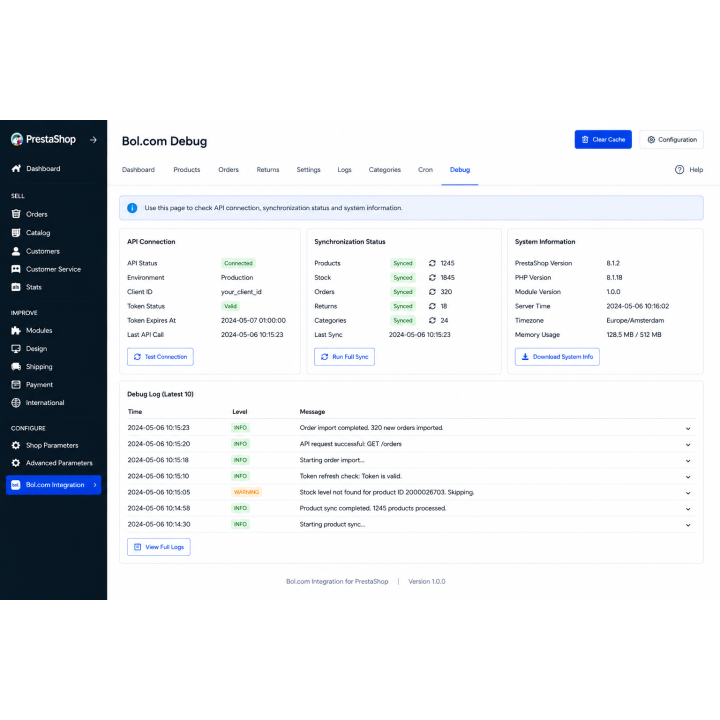Open Payment in the sidebar
Viewport: 720px width, 720px height.
[x=32, y=384]
